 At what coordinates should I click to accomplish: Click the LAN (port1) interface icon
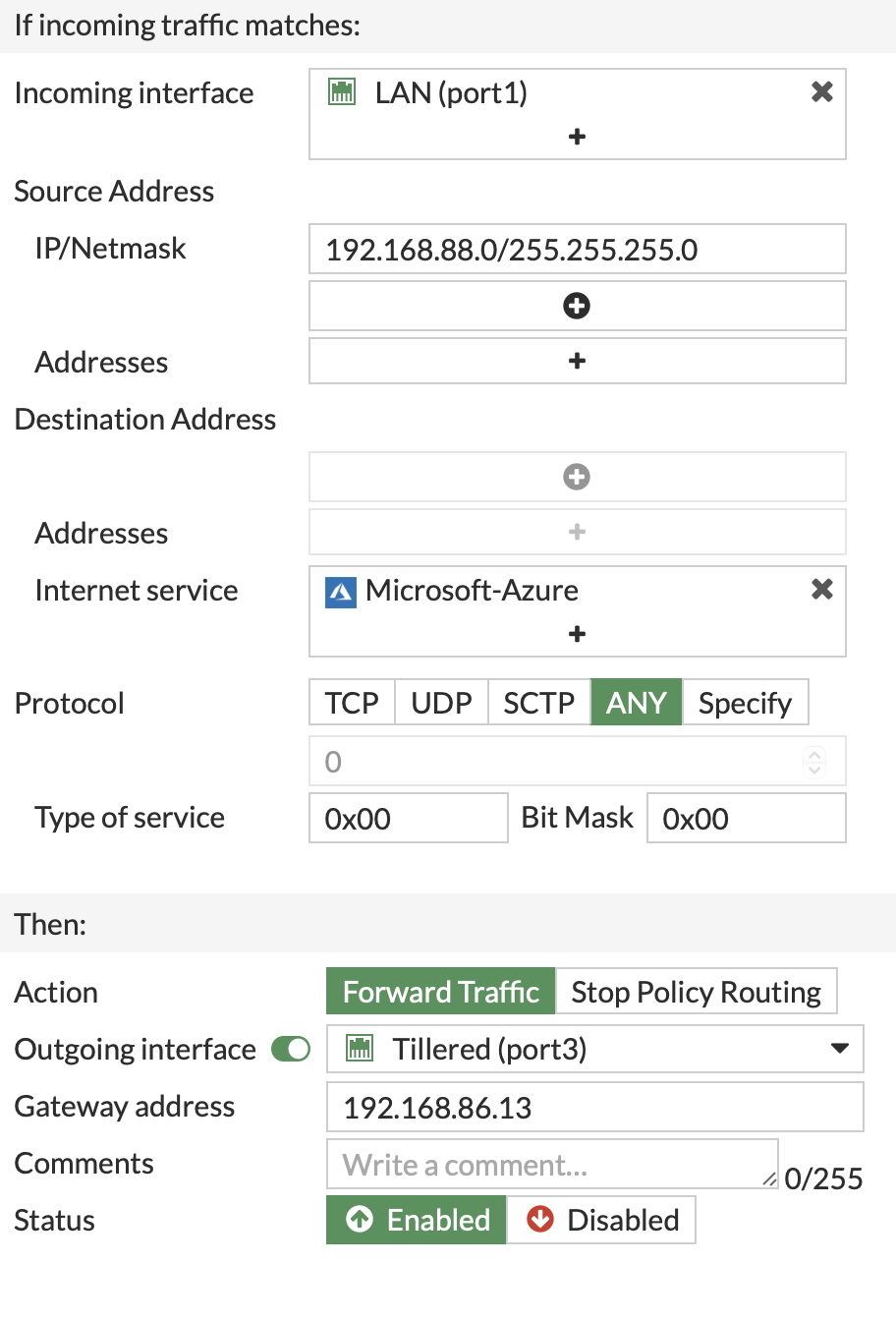click(x=341, y=91)
